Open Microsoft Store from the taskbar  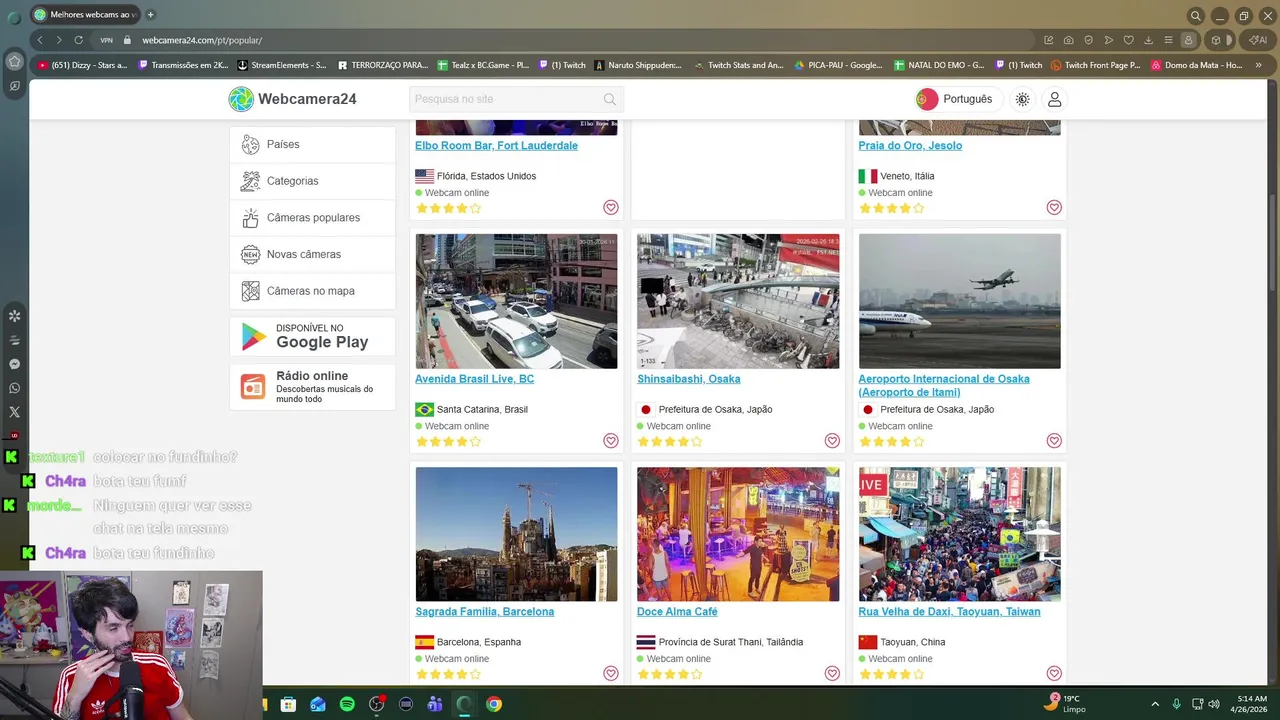[x=288, y=704]
